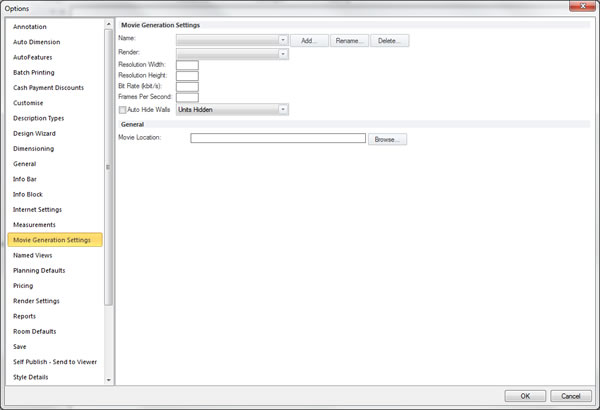Open Internet Settings
Image resolution: width=600 pixels, height=410 pixels.
tap(38, 210)
